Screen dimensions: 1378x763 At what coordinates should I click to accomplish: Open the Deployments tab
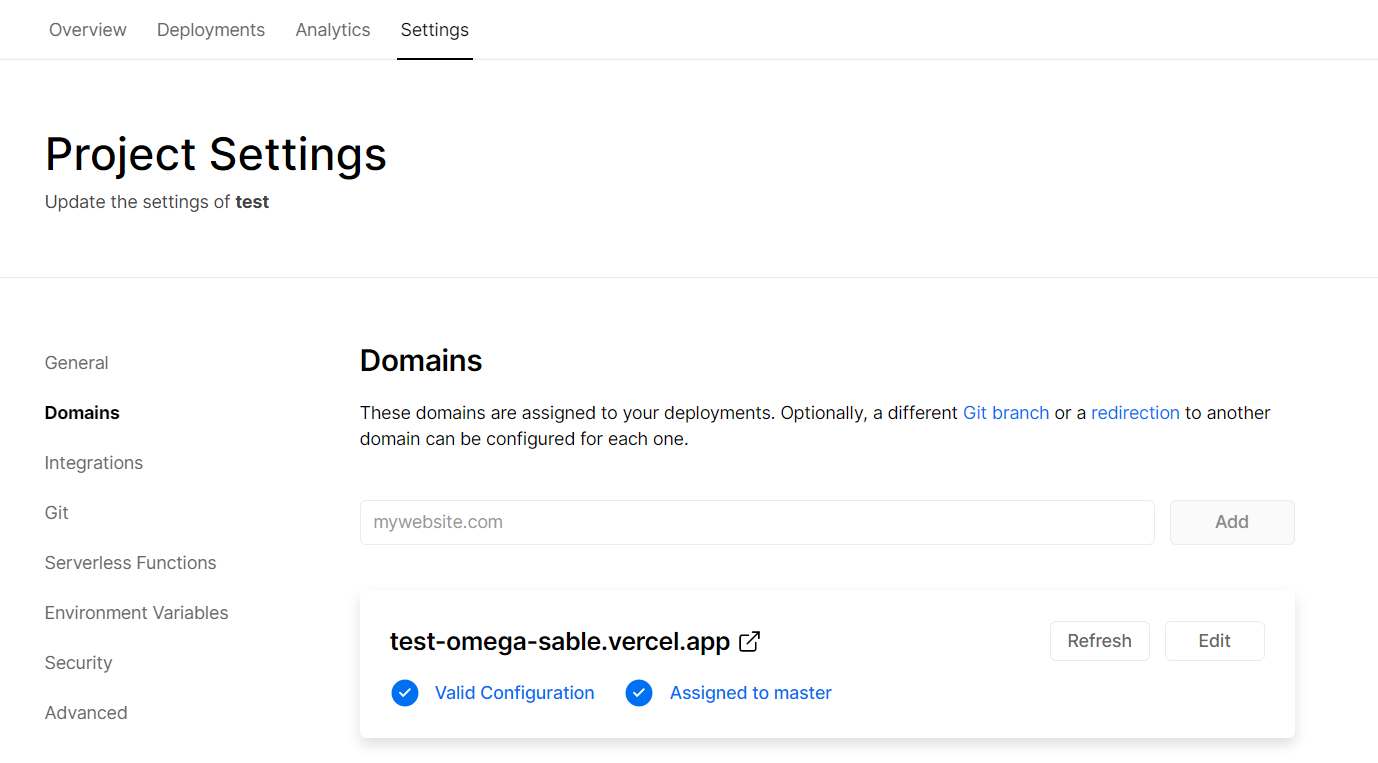tap(211, 30)
